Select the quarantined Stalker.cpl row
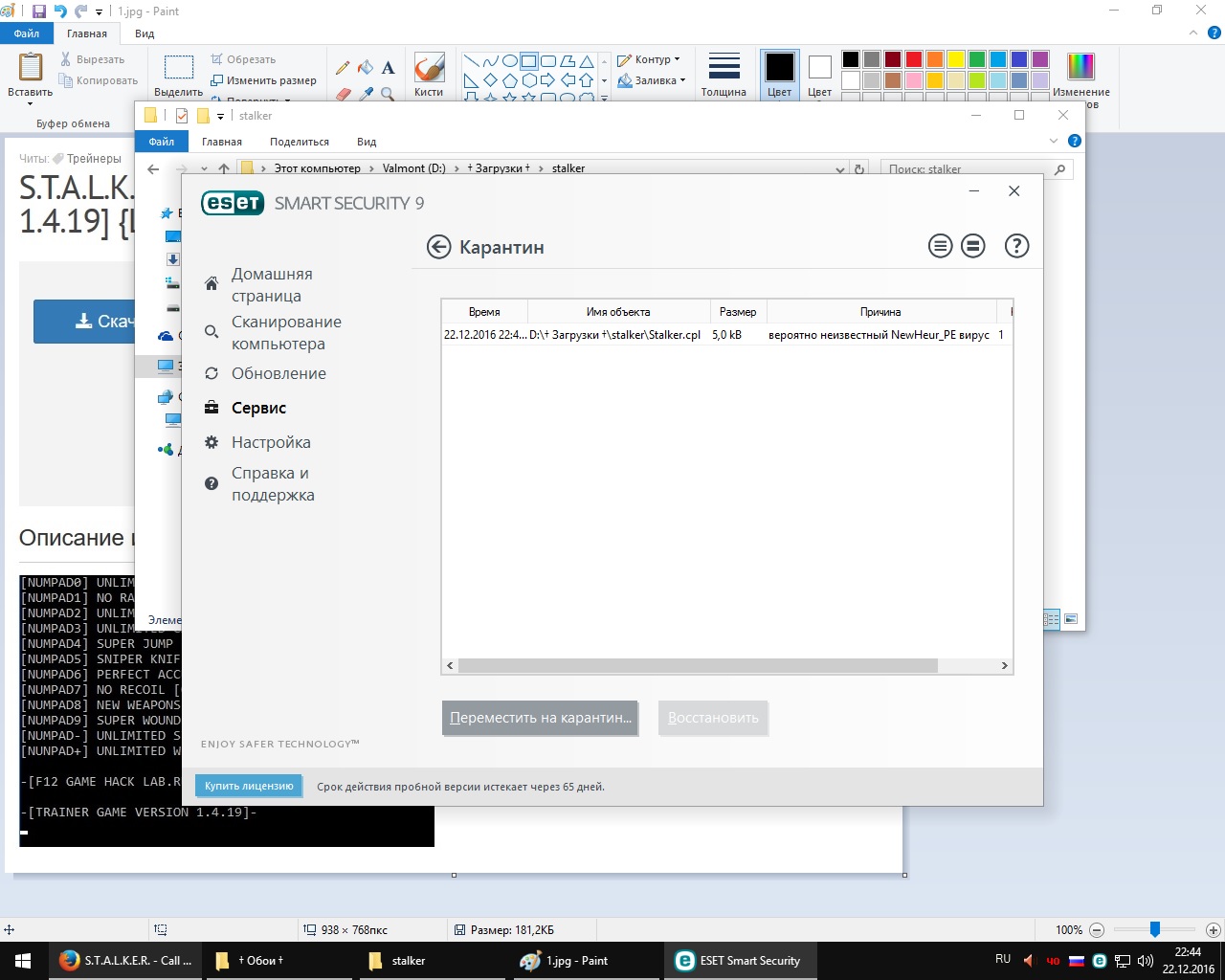 [x=726, y=335]
